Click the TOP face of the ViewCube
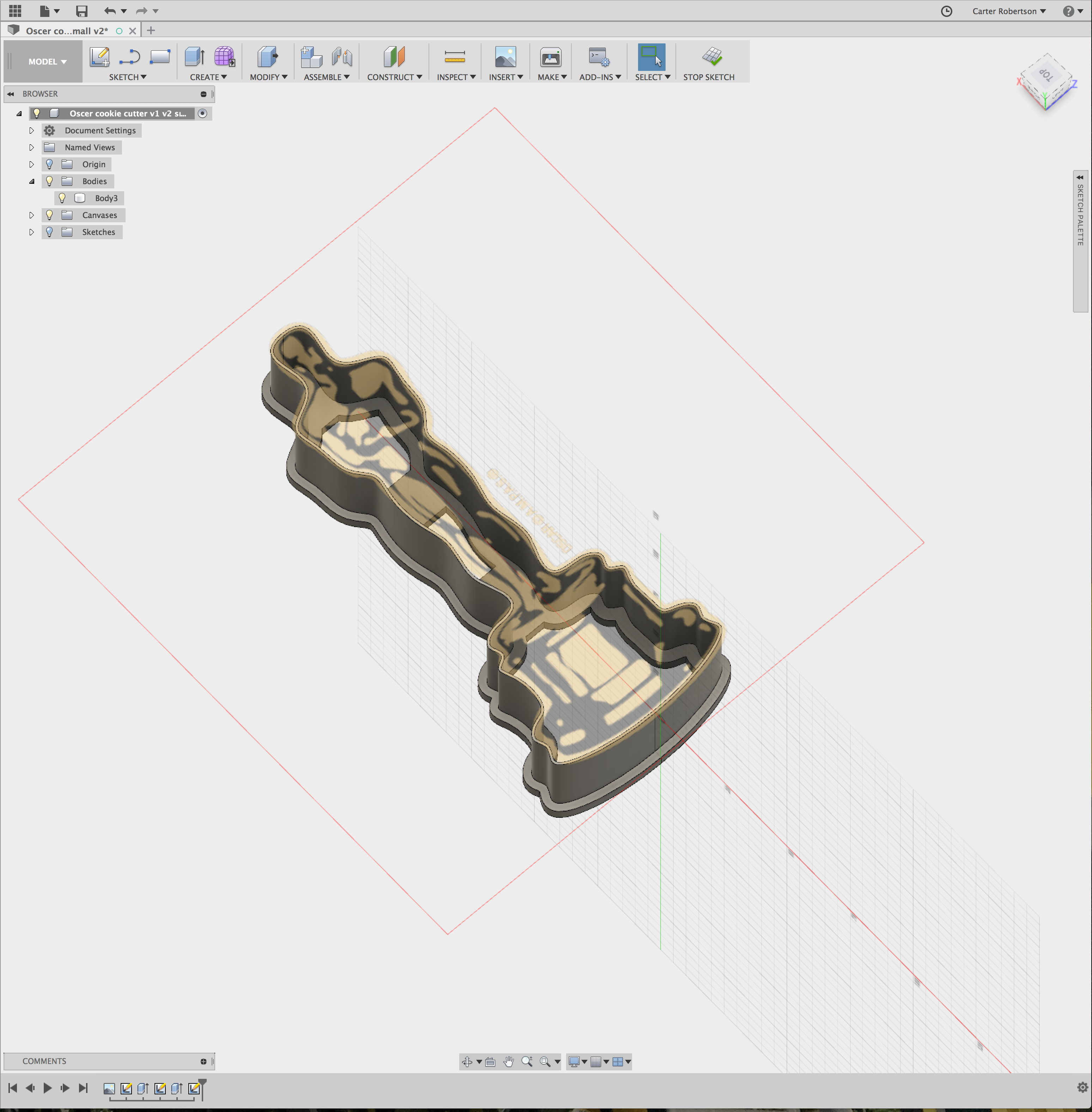The height and width of the screenshot is (1112, 1092). 1046,74
